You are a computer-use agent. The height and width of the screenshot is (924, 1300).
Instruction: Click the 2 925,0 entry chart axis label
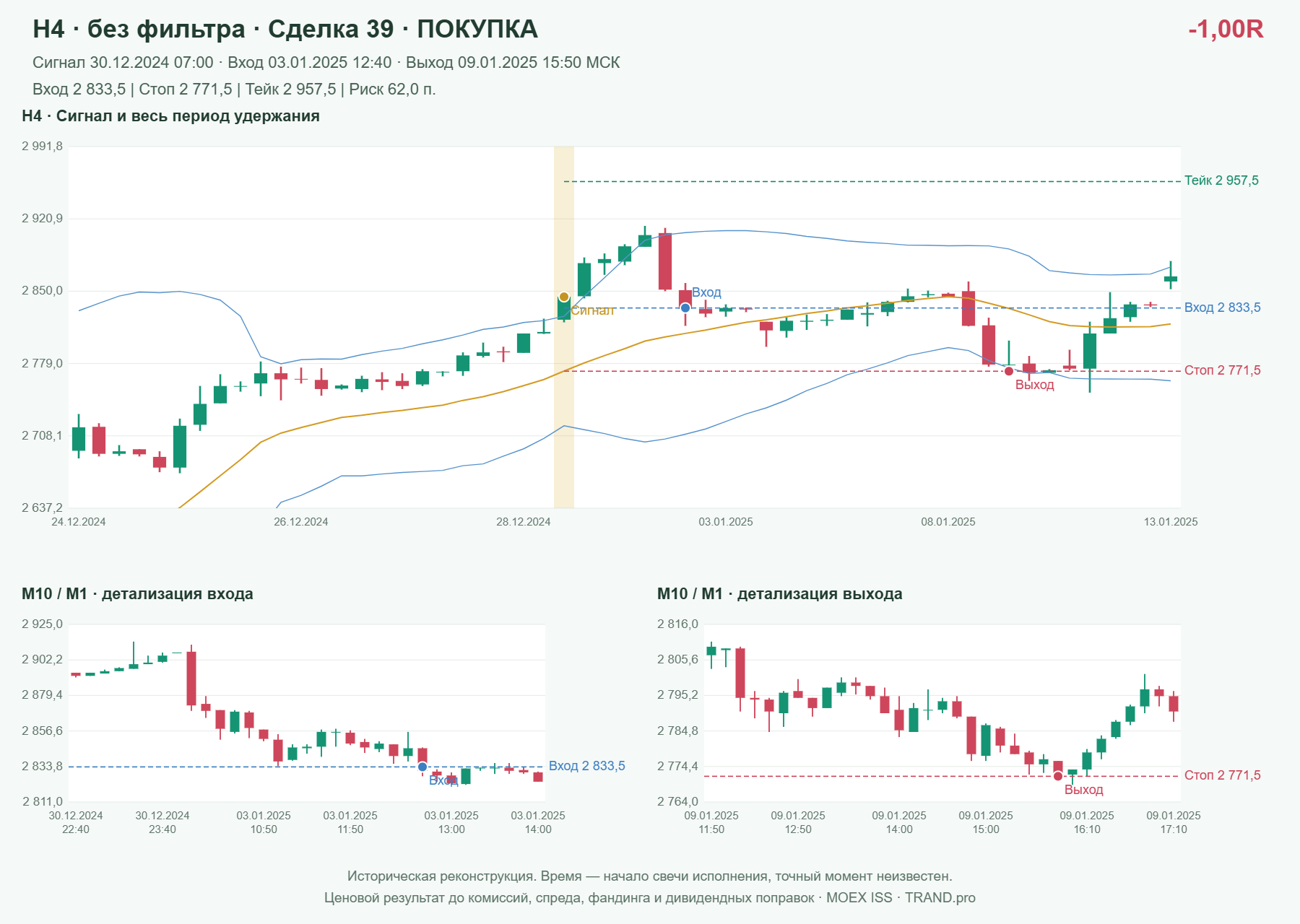click(42, 624)
